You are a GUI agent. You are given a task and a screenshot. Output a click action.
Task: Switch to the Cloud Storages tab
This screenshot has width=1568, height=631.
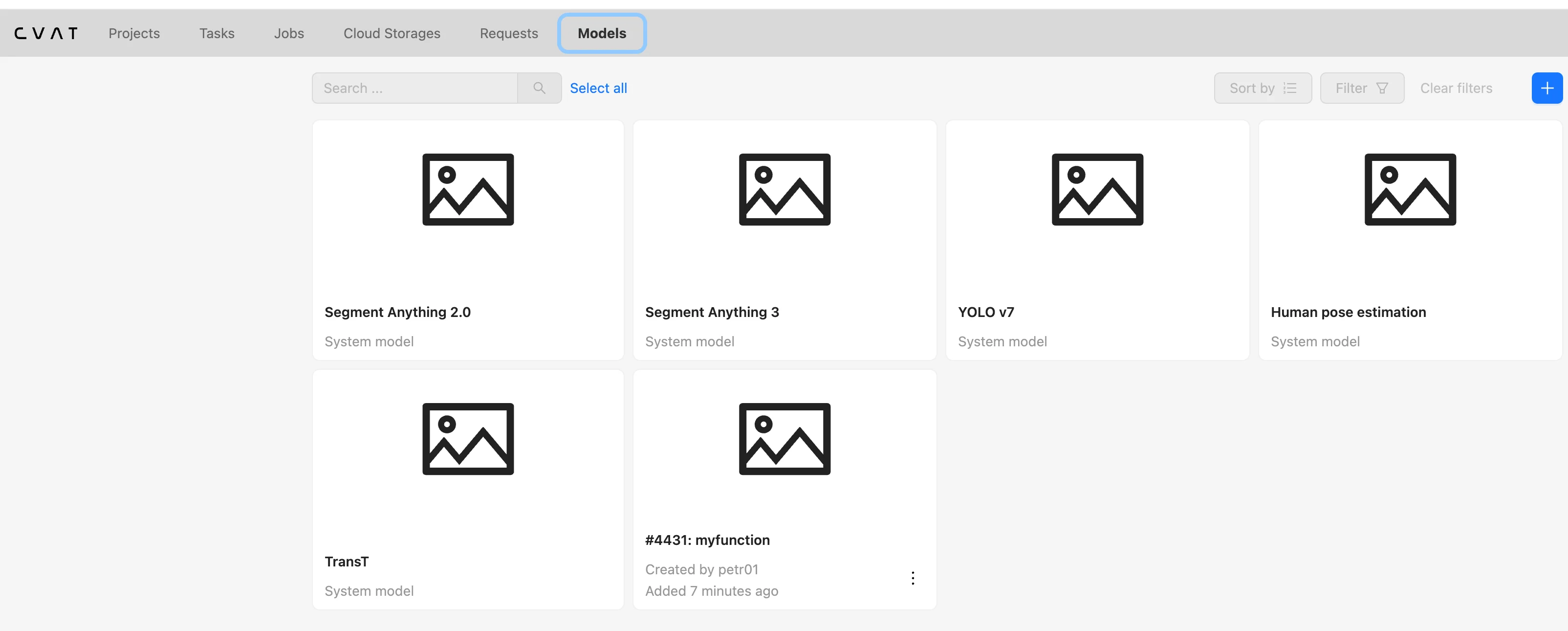tap(392, 33)
